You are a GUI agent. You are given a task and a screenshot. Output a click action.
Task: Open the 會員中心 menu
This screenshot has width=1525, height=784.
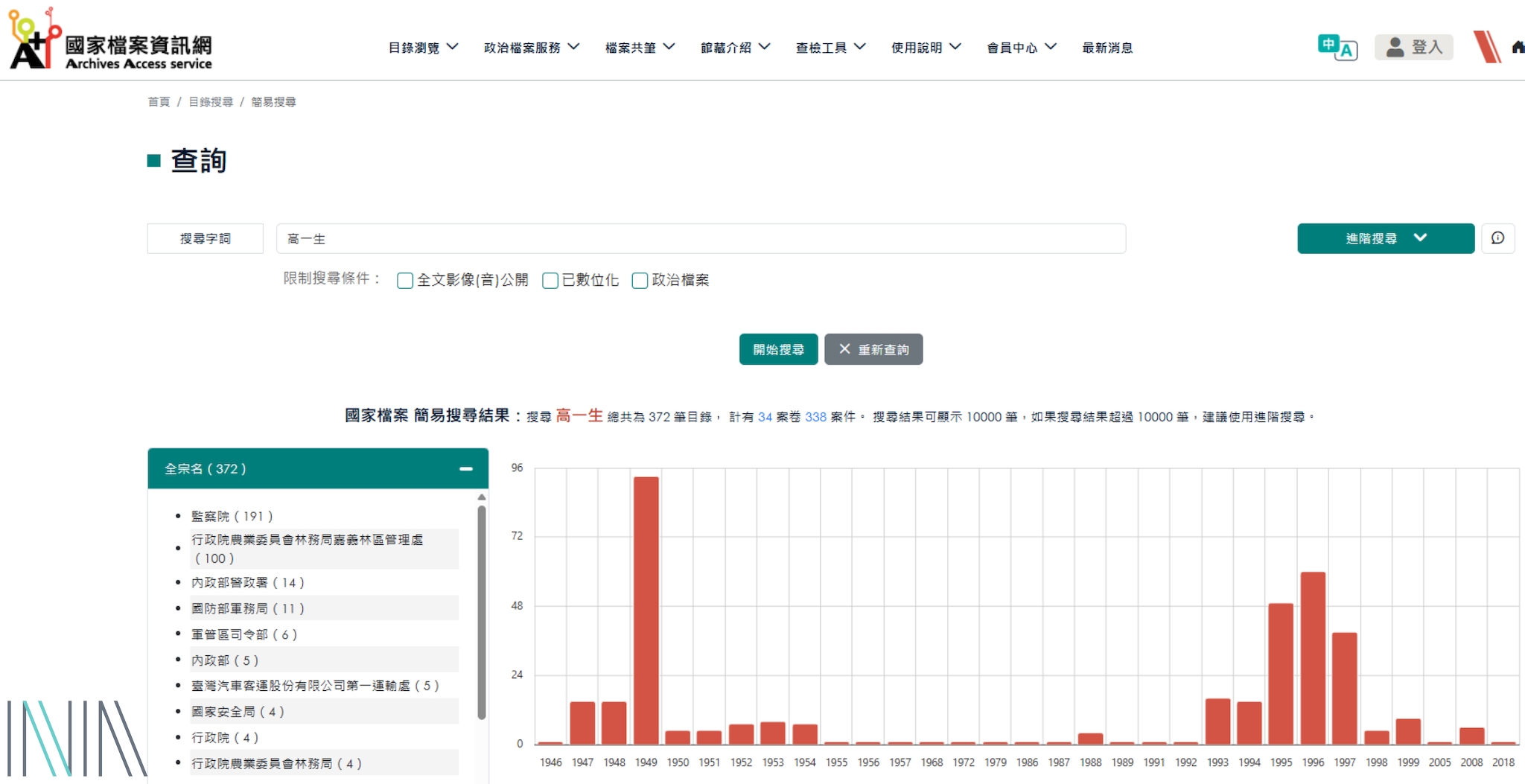[x=1021, y=48]
